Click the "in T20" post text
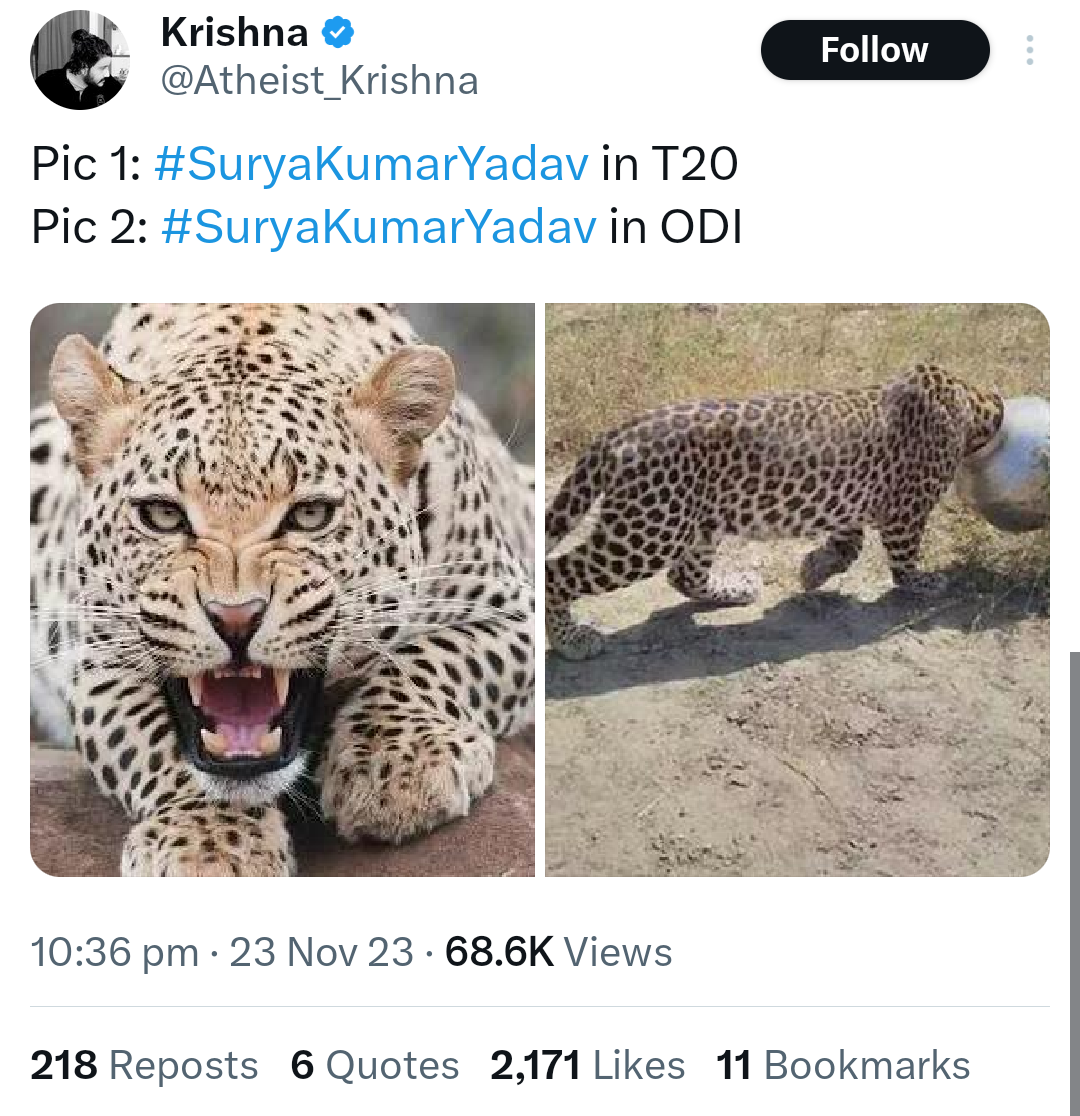The image size is (1080, 1116). [x=669, y=165]
